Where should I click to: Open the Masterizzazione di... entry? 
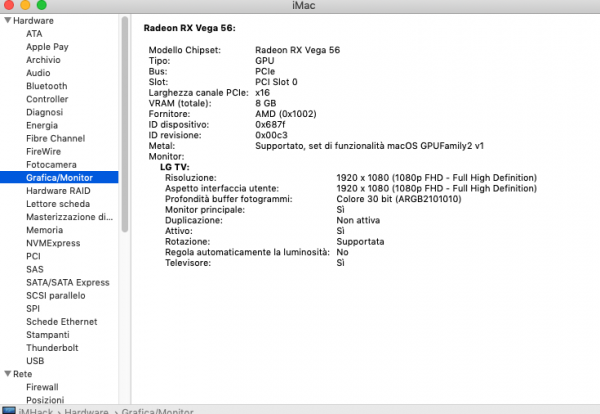(69, 217)
